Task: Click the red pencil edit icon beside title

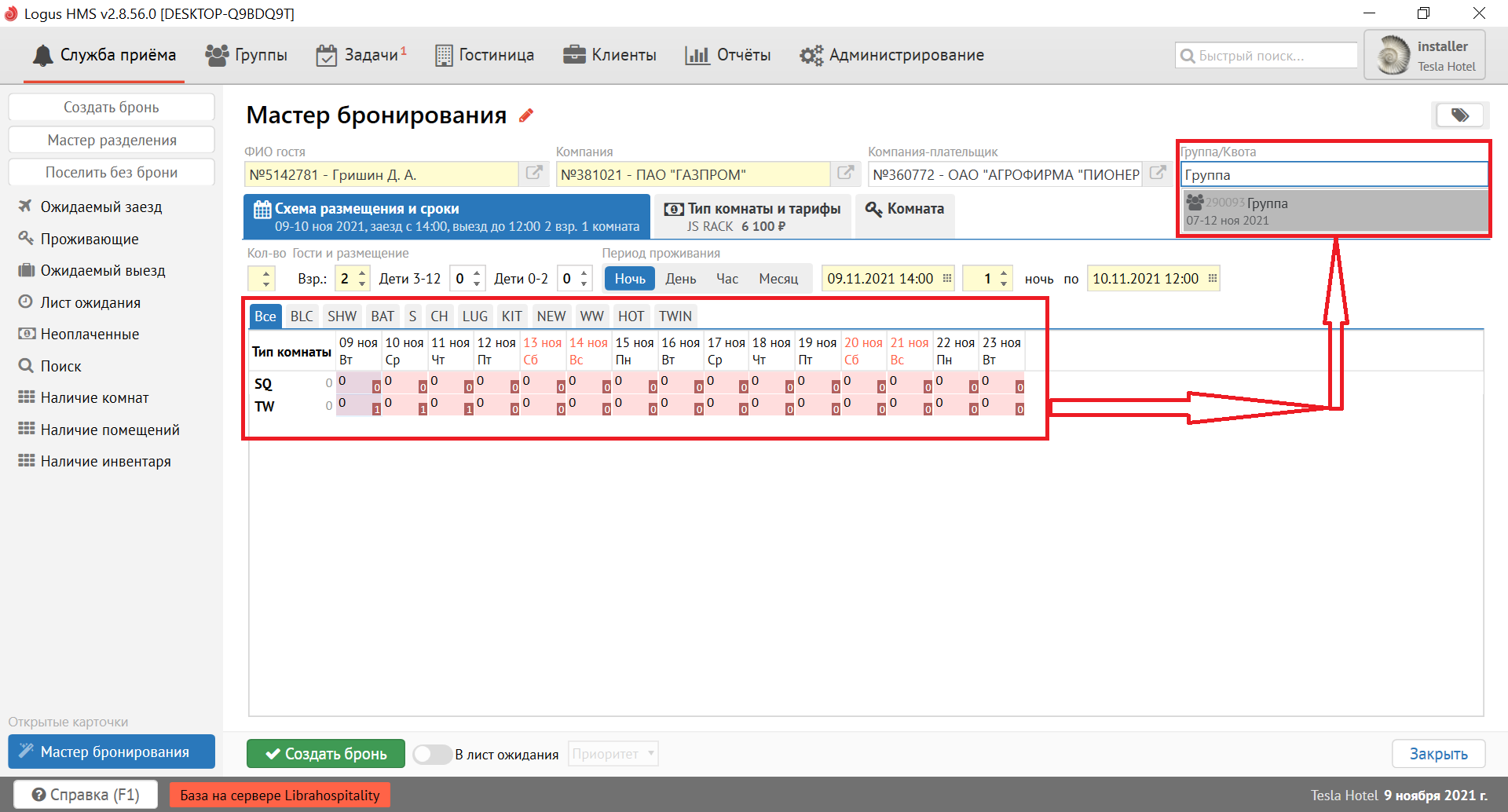Action: 526,115
